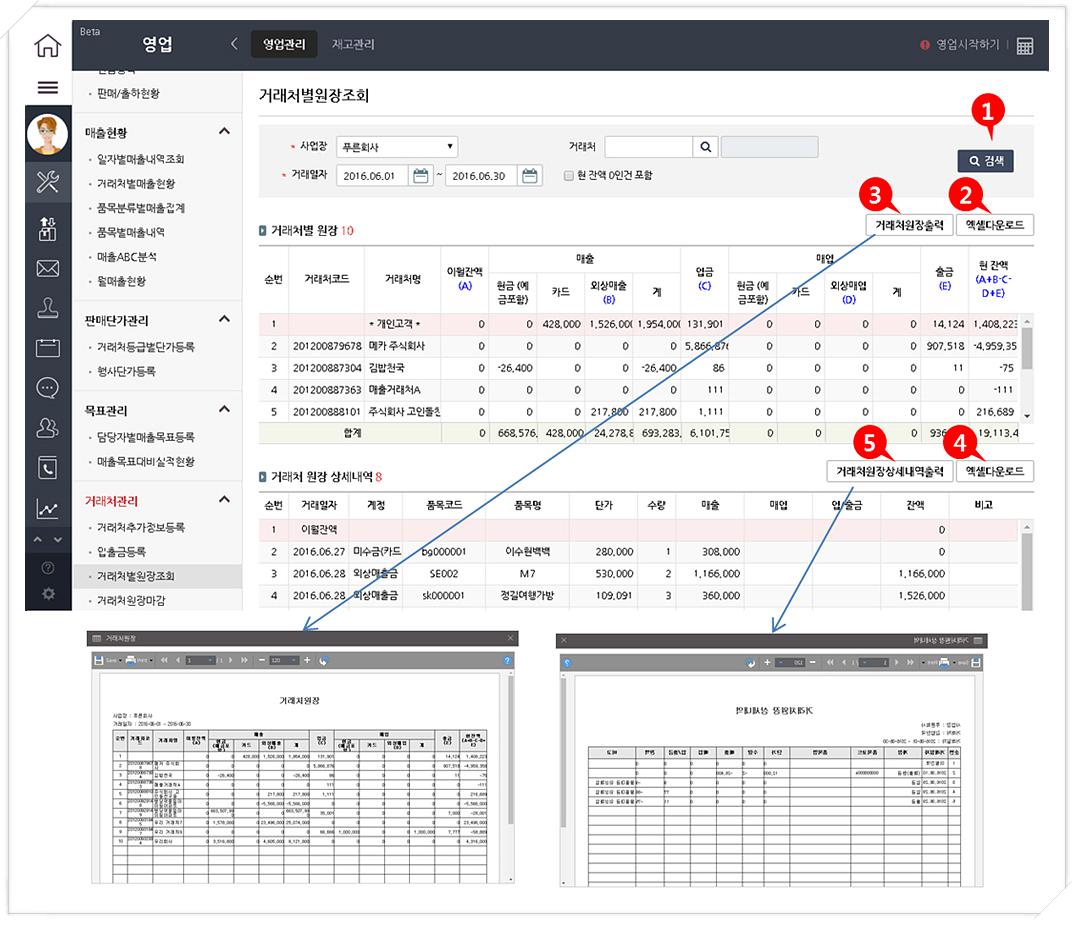Open the line chart icon in sidebar
Viewport: 1074px width, 925px height.
tap(47, 508)
